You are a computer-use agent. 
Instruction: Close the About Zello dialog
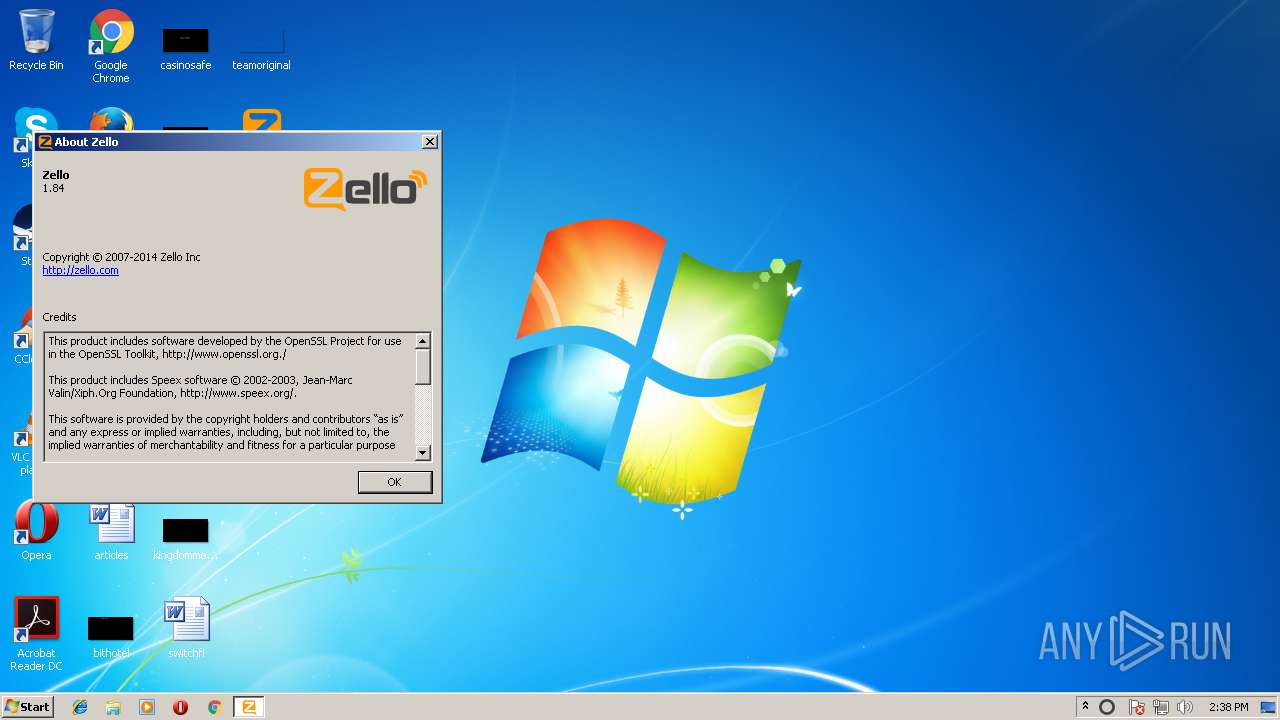[430, 142]
